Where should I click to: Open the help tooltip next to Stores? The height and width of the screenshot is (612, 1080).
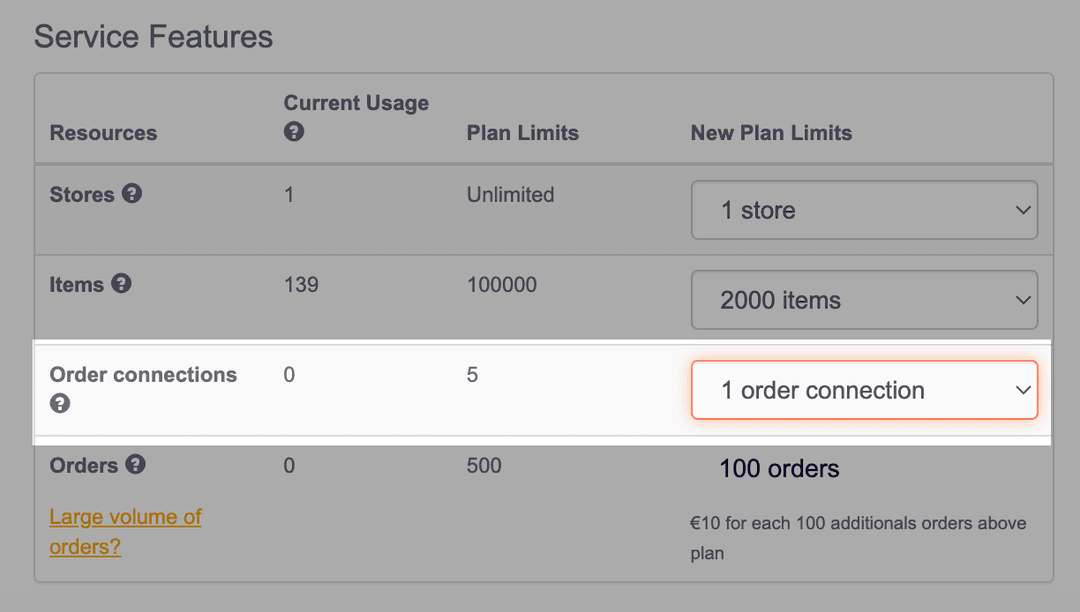click(x=132, y=194)
